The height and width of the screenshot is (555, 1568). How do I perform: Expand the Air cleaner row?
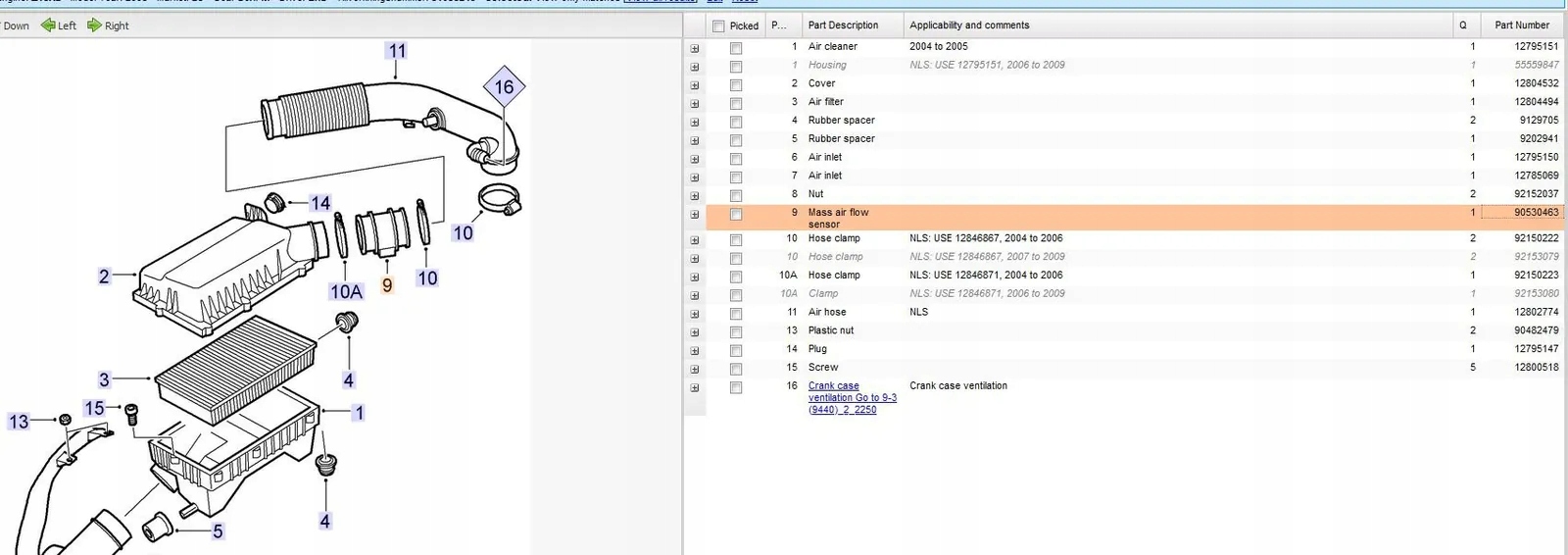(695, 48)
